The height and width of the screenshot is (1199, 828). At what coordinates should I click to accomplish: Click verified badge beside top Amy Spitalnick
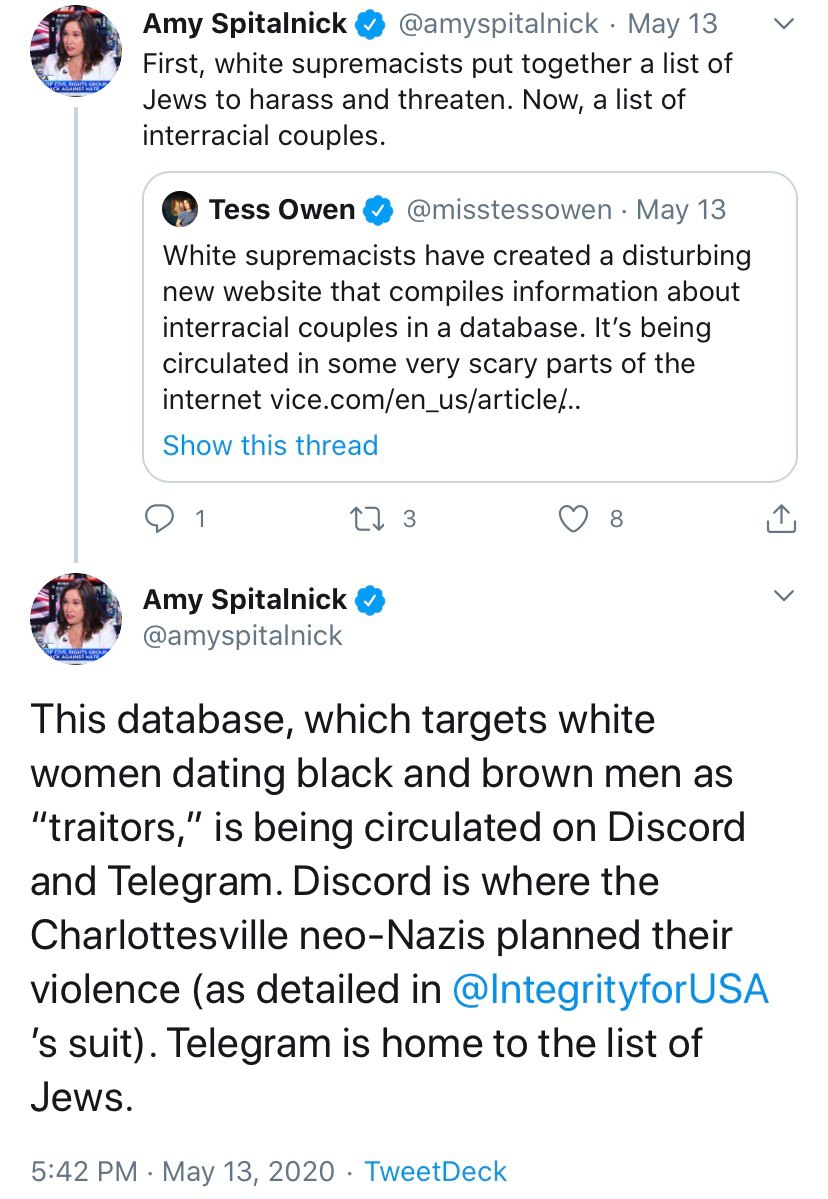tap(372, 24)
